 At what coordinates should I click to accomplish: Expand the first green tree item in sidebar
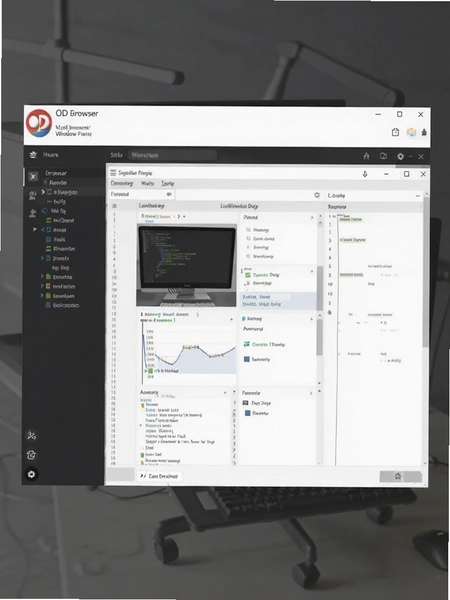(x=43, y=192)
